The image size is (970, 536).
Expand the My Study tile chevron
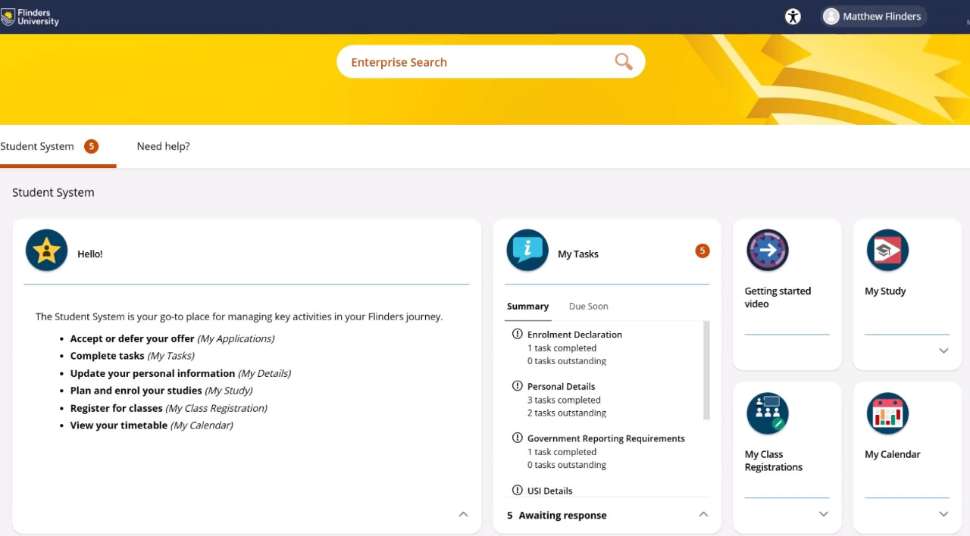(x=943, y=351)
